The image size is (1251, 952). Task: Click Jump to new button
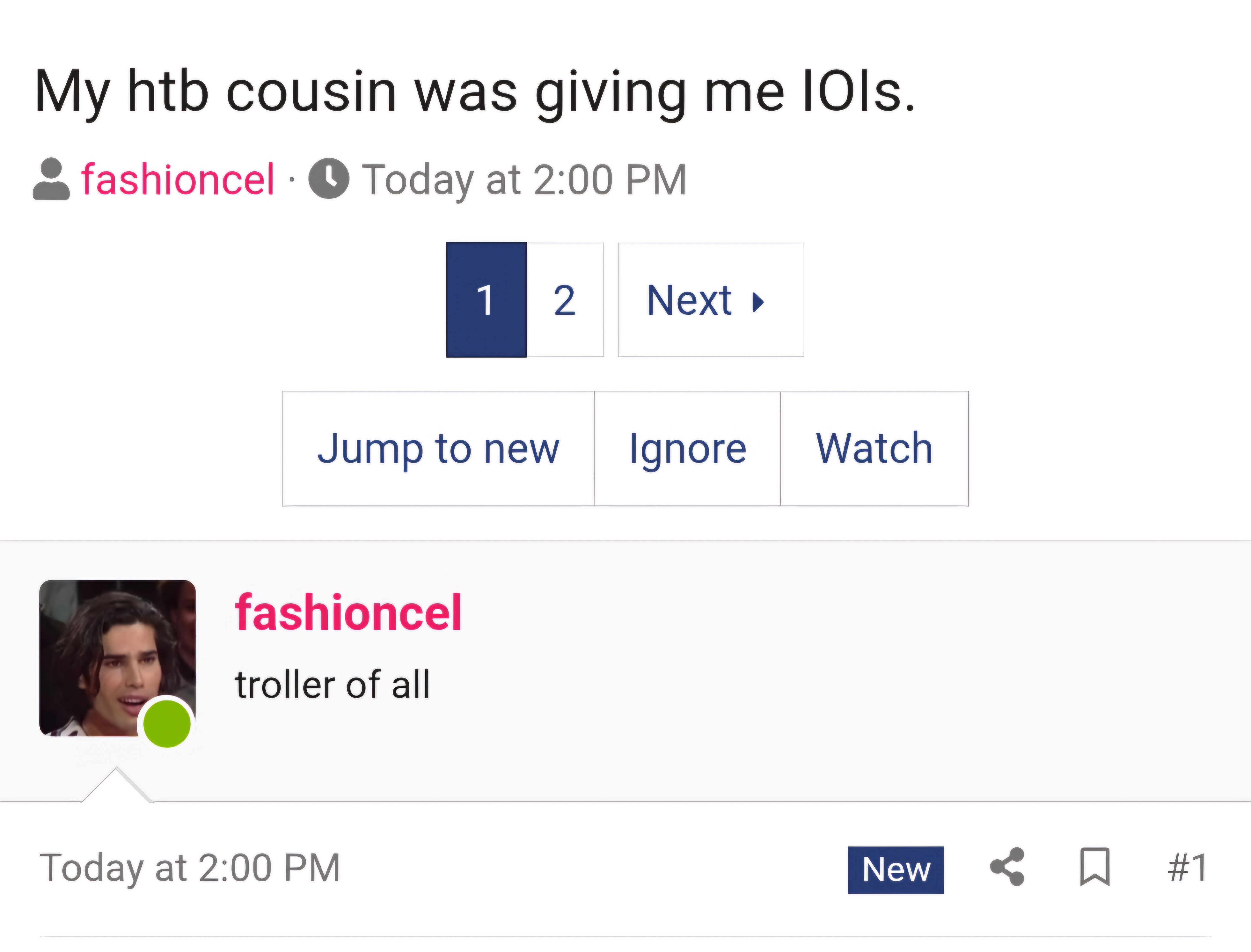pos(438,448)
